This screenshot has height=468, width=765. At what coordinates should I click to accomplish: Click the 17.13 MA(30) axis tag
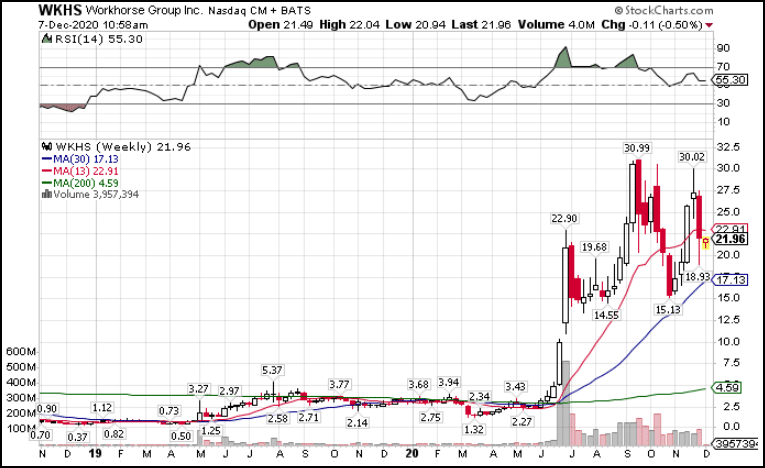730,280
